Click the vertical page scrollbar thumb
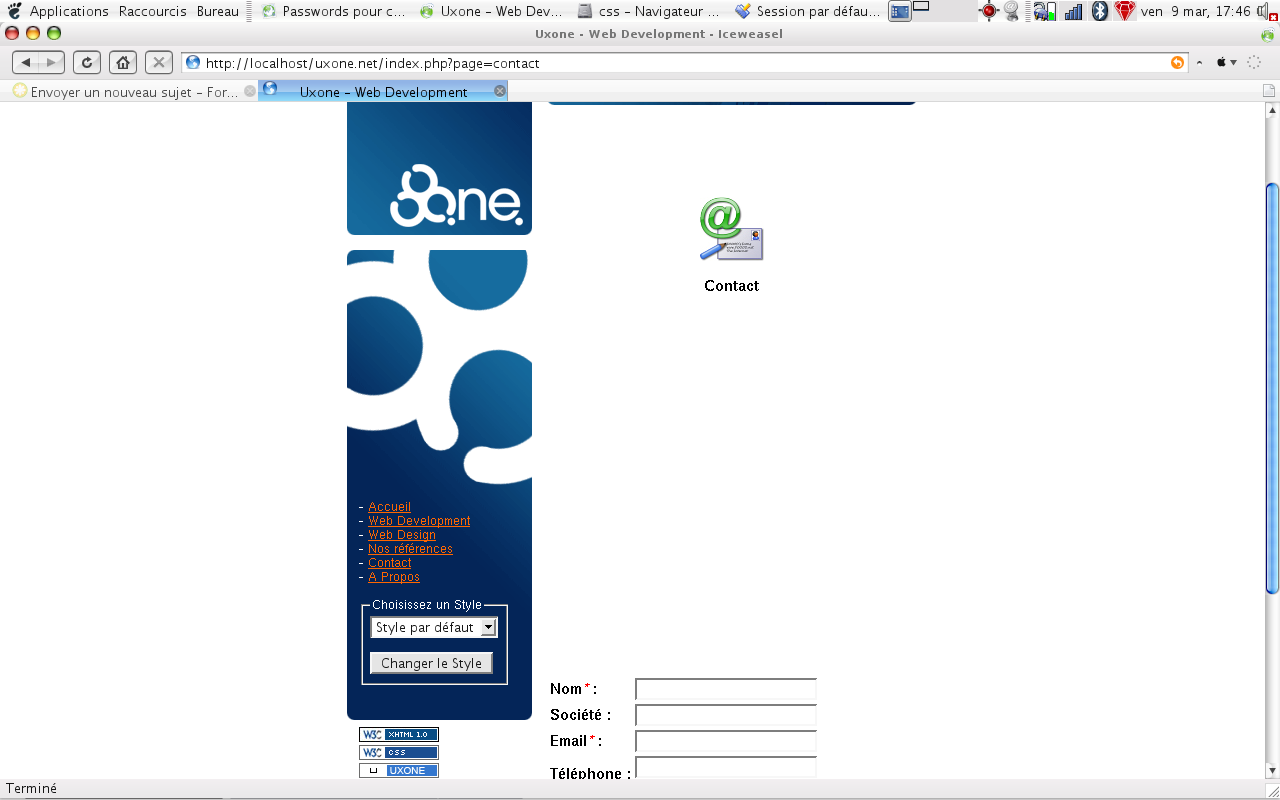The width and height of the screenshot is (1280, 800). click(x=1272, y=388)
